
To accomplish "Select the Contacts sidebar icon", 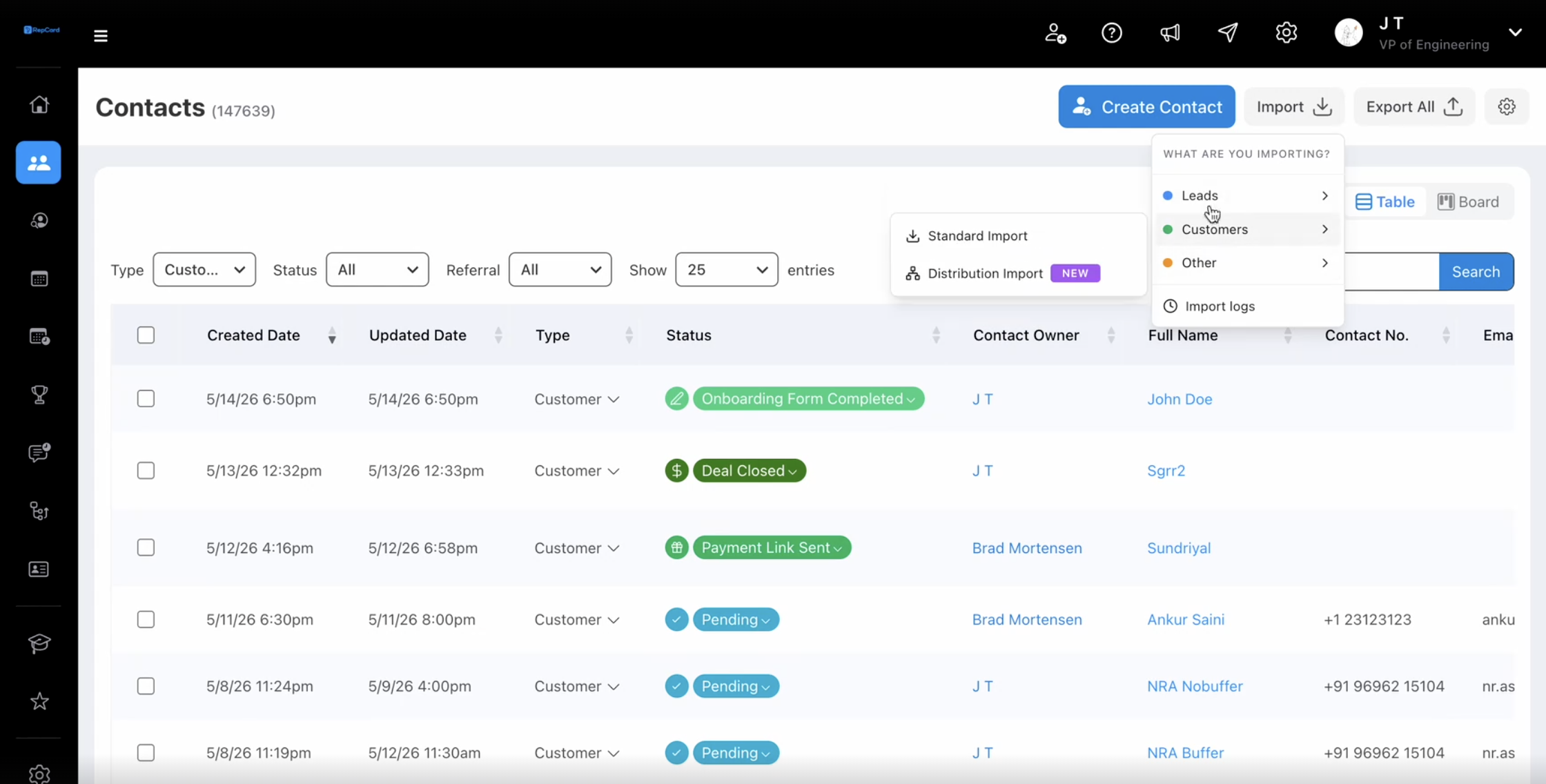I will coord(39,163).
